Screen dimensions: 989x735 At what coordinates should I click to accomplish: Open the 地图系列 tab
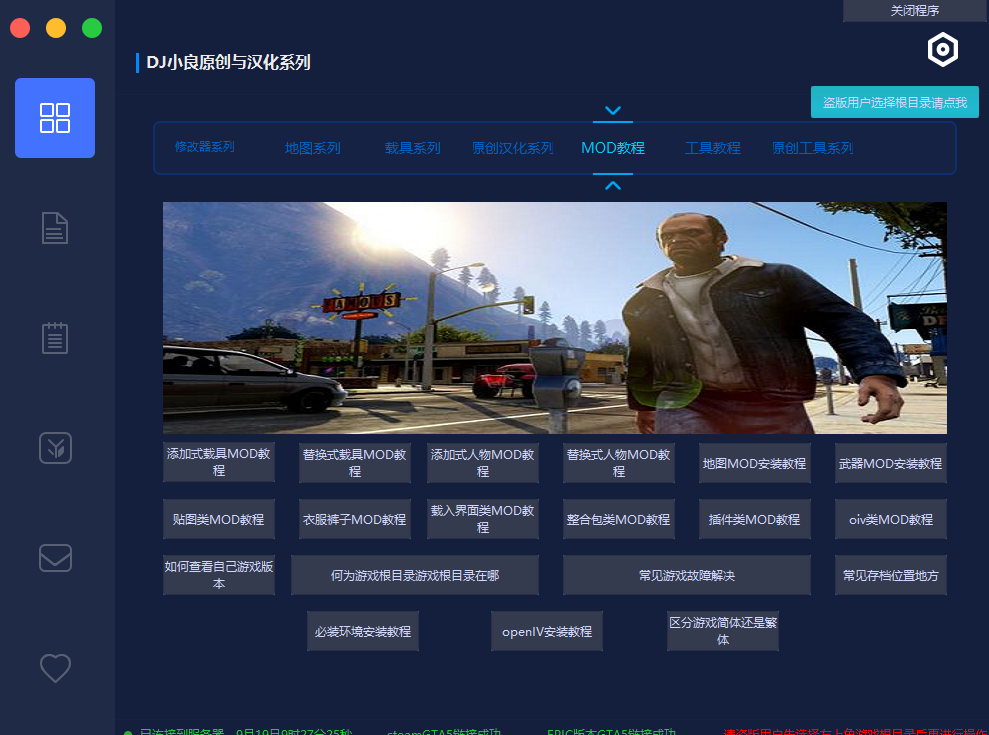(x=312, y=148)
